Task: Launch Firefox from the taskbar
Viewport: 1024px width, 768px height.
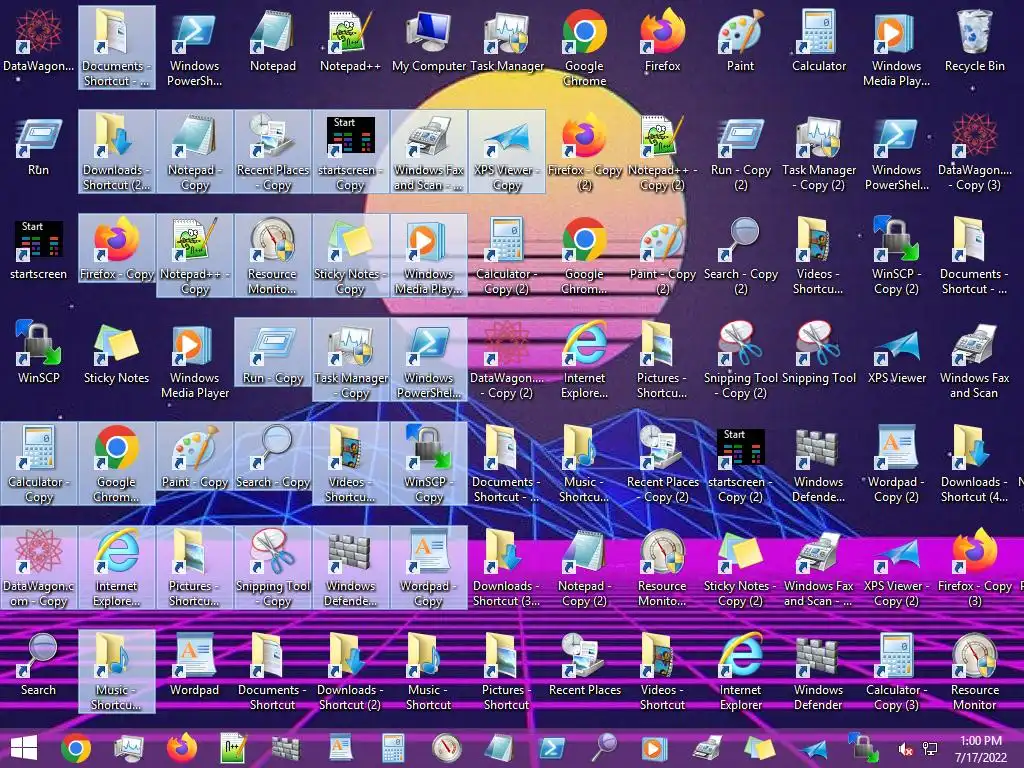Action: [182, 748]
